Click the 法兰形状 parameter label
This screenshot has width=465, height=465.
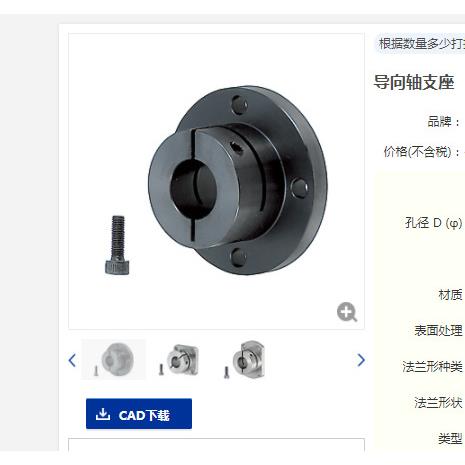click(x=438, y=402)
